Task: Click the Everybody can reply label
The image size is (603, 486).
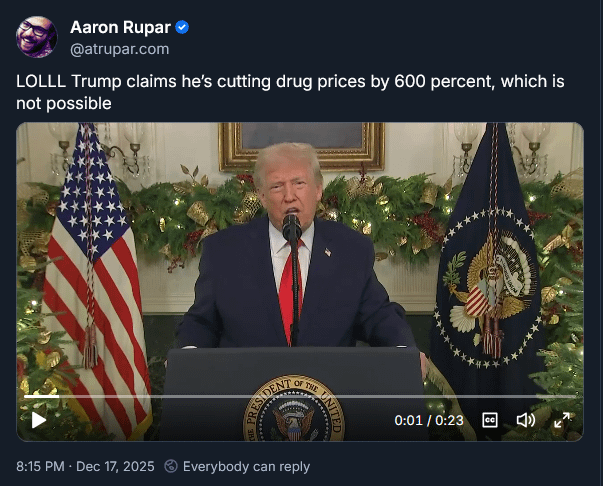Action: click(246, 466)
